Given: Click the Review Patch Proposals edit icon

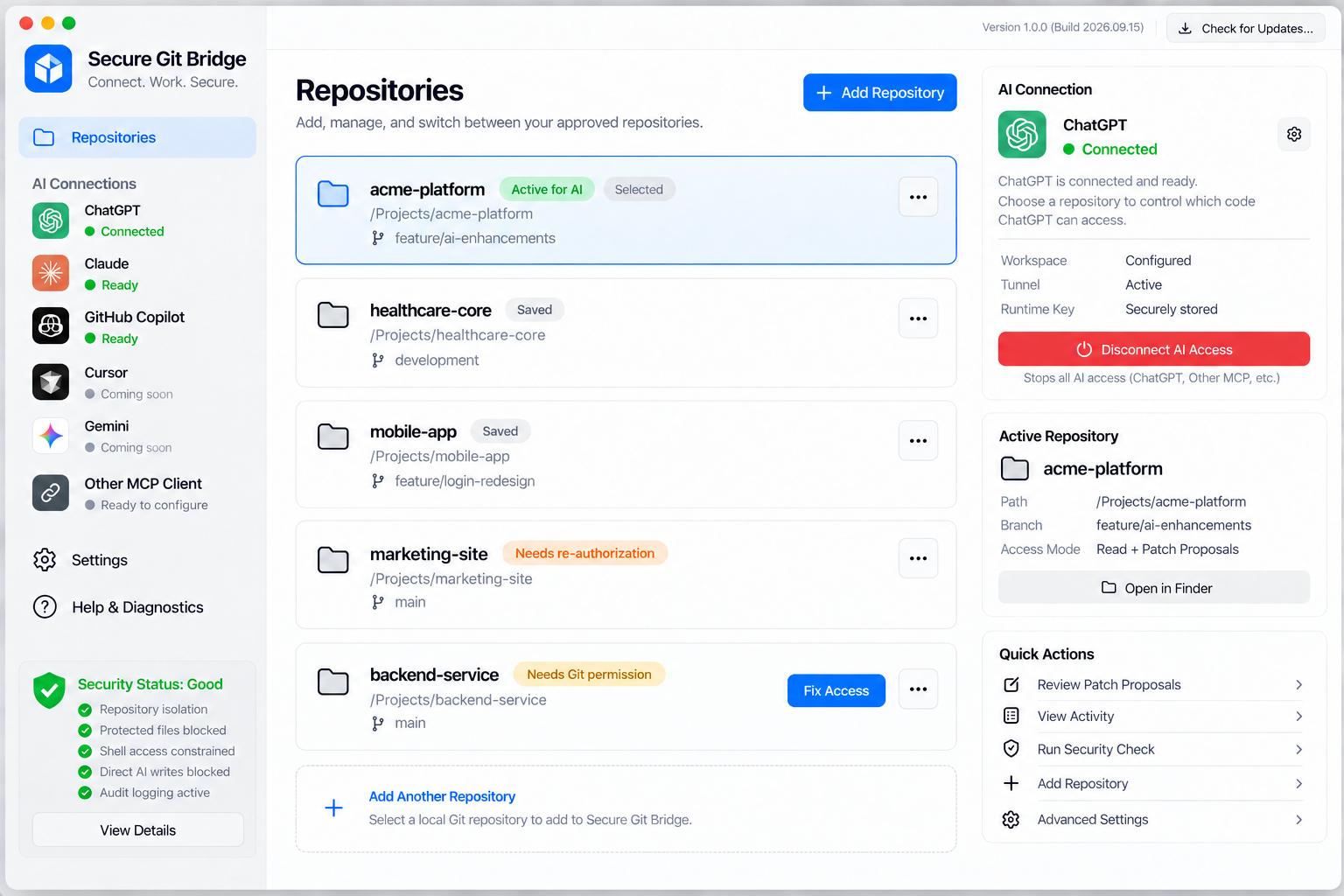Looking at the screenshot, I should pyautogui.click(x=1011, y=684).
